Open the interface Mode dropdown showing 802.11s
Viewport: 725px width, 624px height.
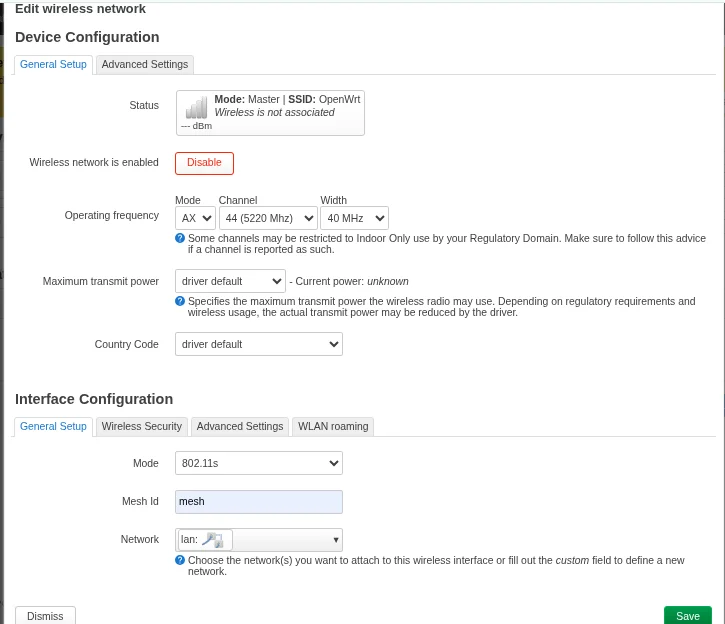tap(259, 463)
